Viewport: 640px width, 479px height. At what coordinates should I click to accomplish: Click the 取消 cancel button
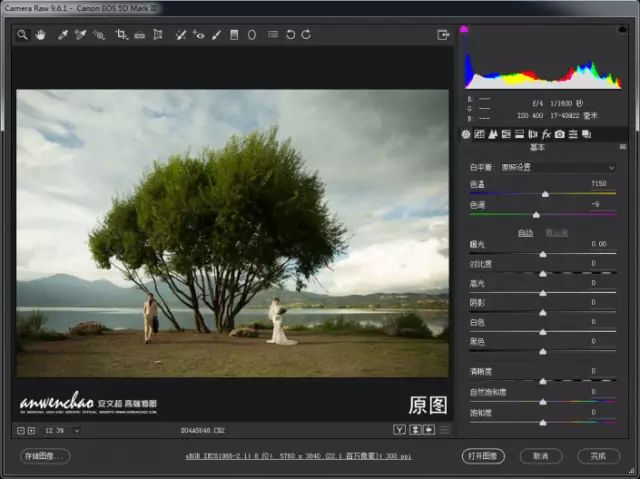(x=541, y=456)
